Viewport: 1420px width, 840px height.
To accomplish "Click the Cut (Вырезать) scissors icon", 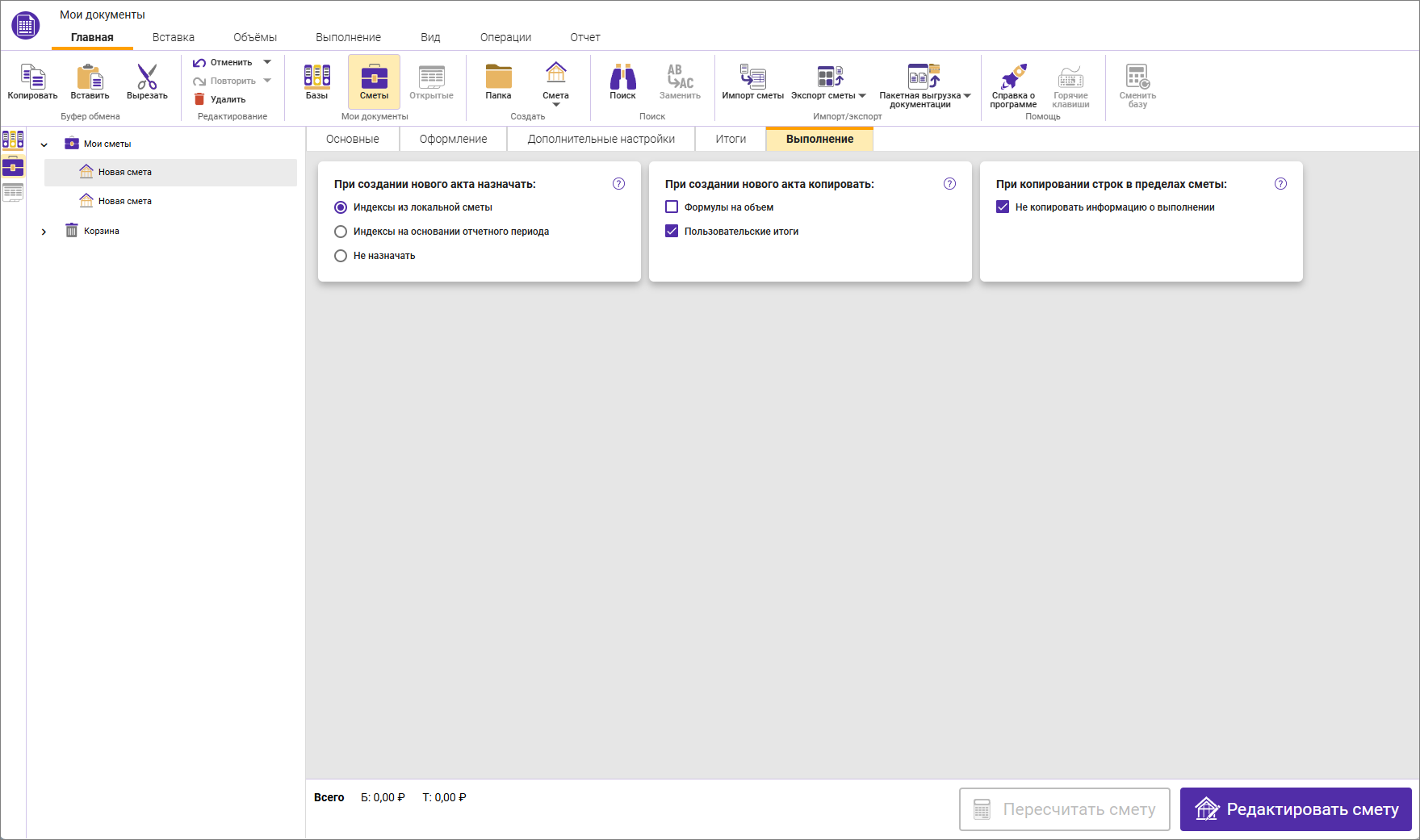I will pos(147,77).
